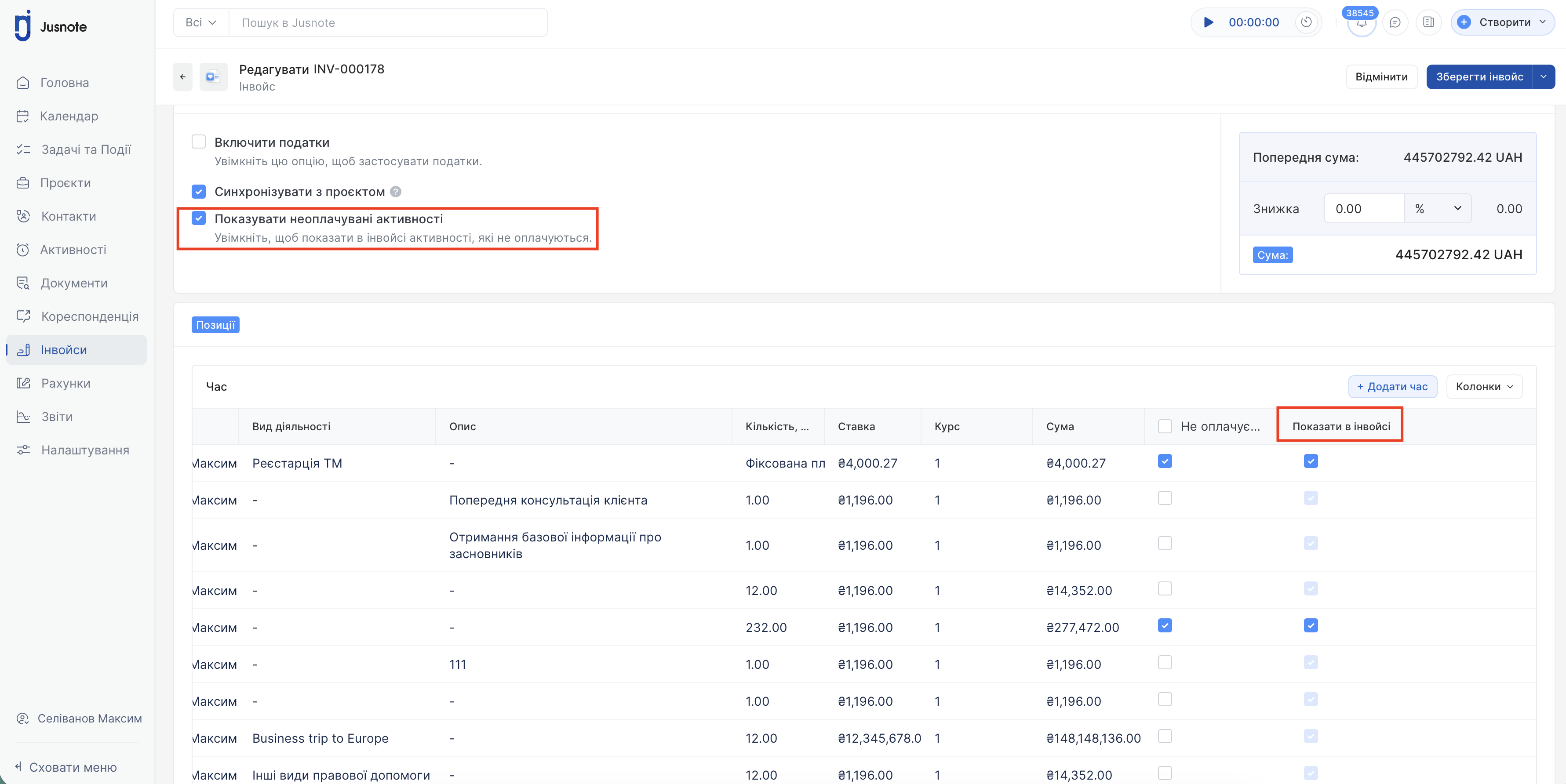The image size is (1566, 784).
Task: Click the Пошук в Jusnote search field
Action: tap(387, 22)
